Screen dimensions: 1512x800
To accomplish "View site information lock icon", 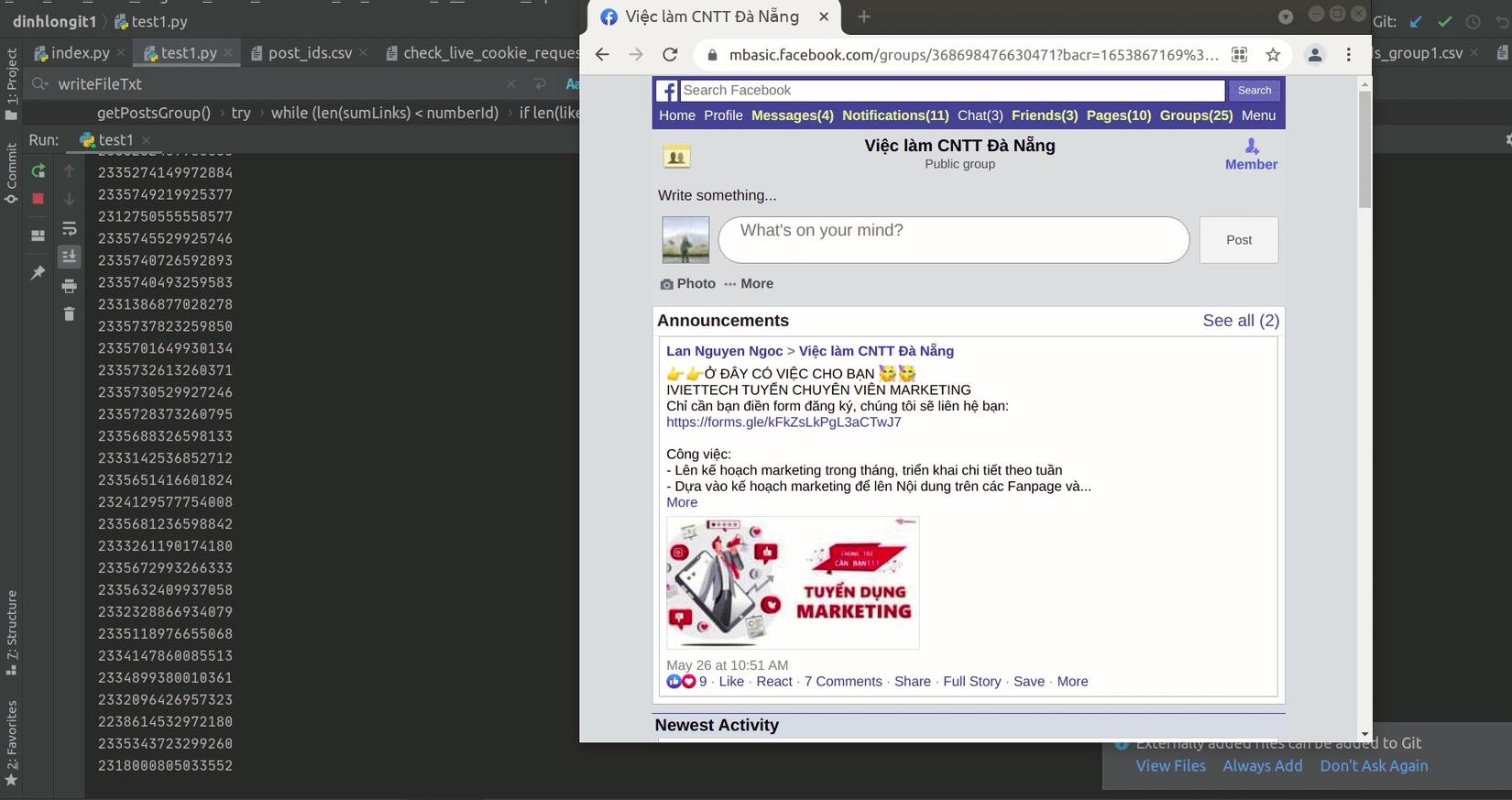I will coord(712,55).
